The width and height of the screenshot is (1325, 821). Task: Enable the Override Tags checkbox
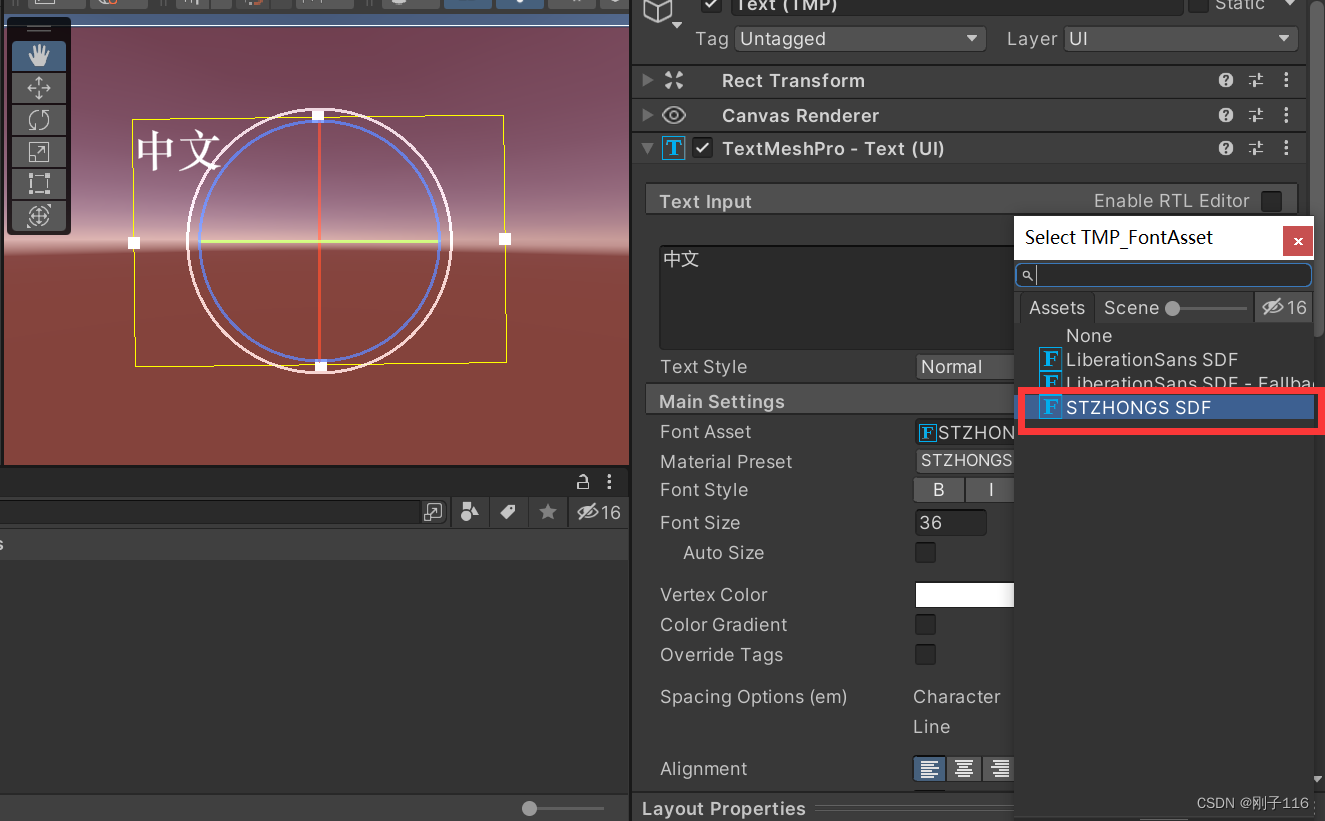(x=926, y=655)
